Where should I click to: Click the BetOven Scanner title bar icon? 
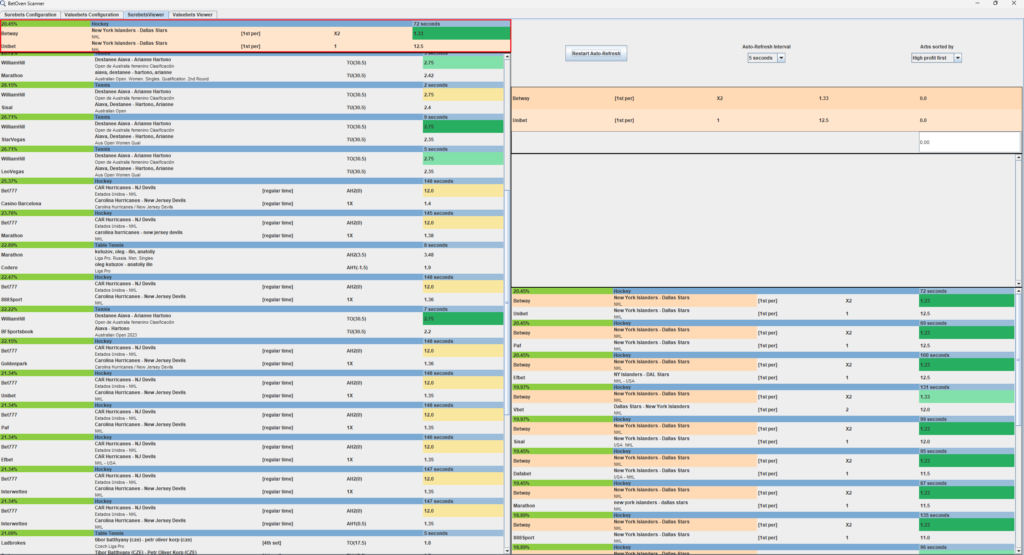(x=4, y=4)
